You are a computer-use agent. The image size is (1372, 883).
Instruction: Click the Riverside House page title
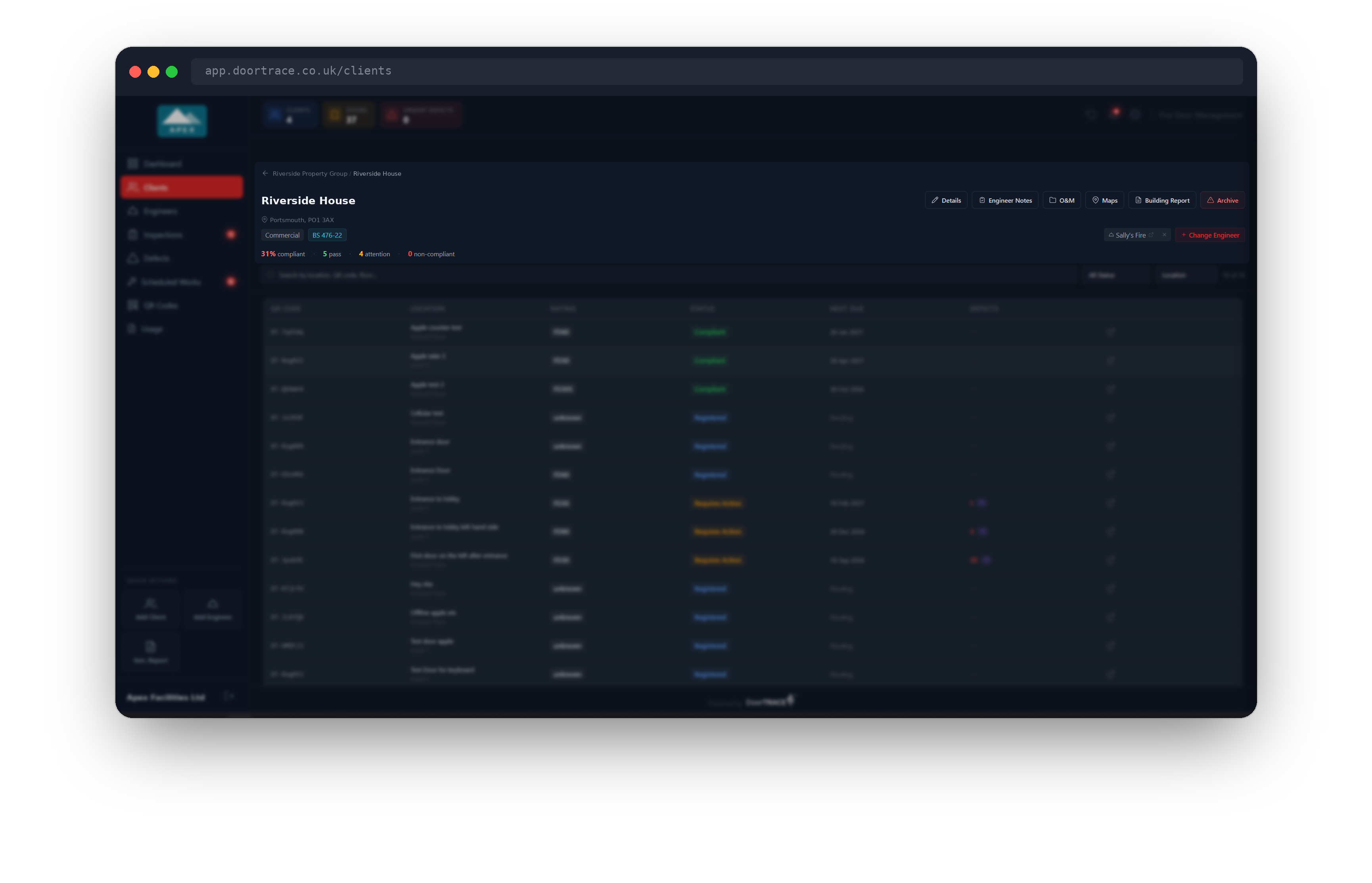tap(309, 201)
